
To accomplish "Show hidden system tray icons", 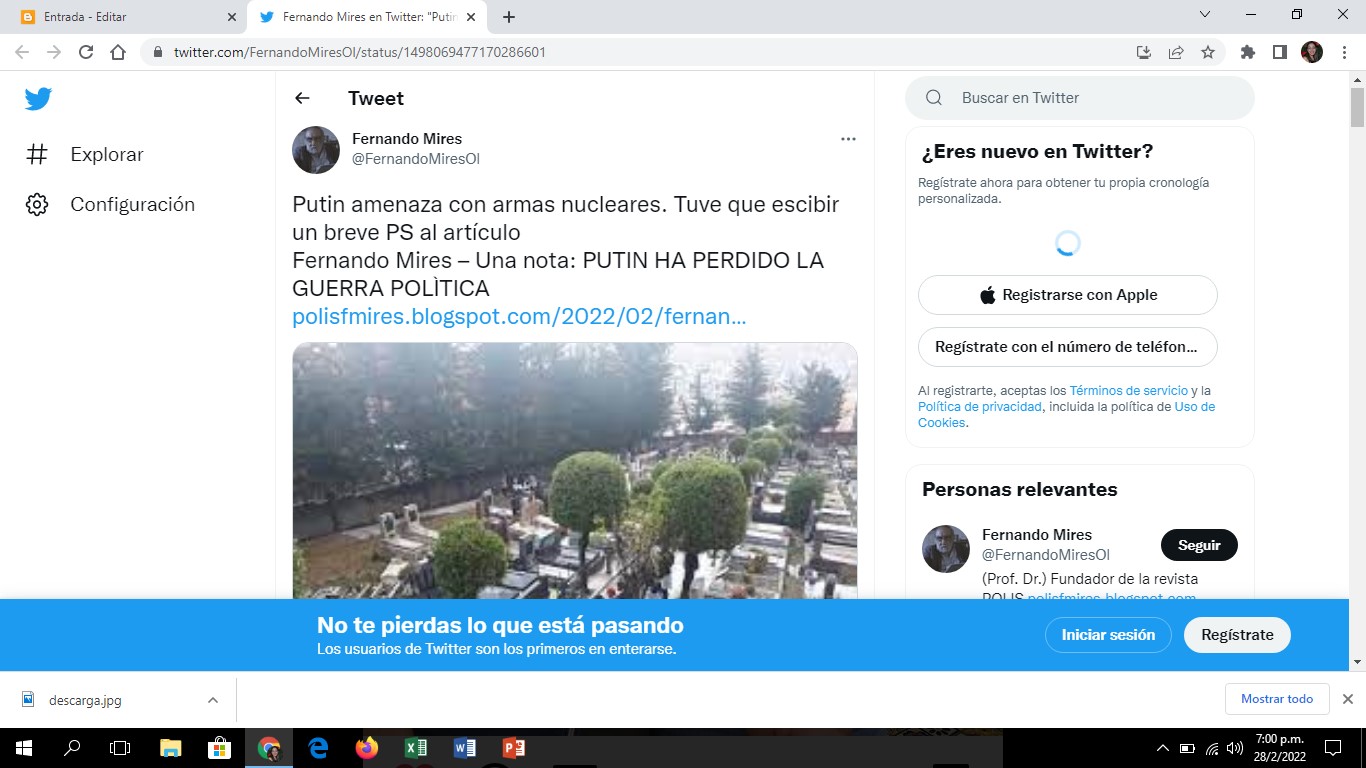I will tap(1162, 748).
